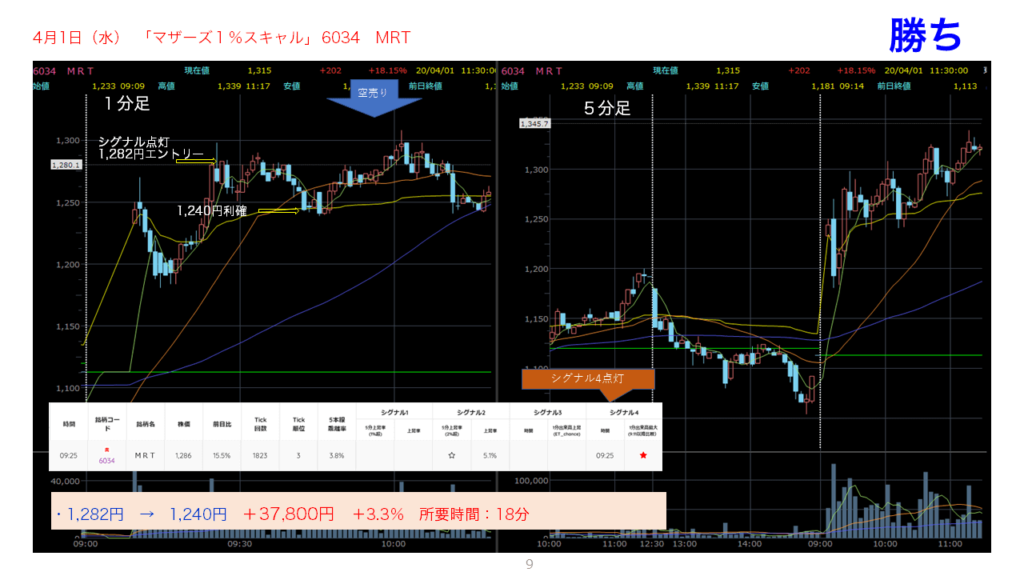
Task: Click 前日終値 1,113 on the 5分足 chart
Action: click(x=927, y=86)
